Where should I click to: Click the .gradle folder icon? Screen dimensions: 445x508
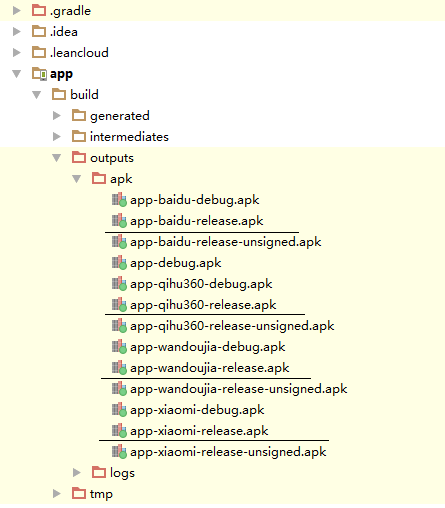(x=39, y=11)
